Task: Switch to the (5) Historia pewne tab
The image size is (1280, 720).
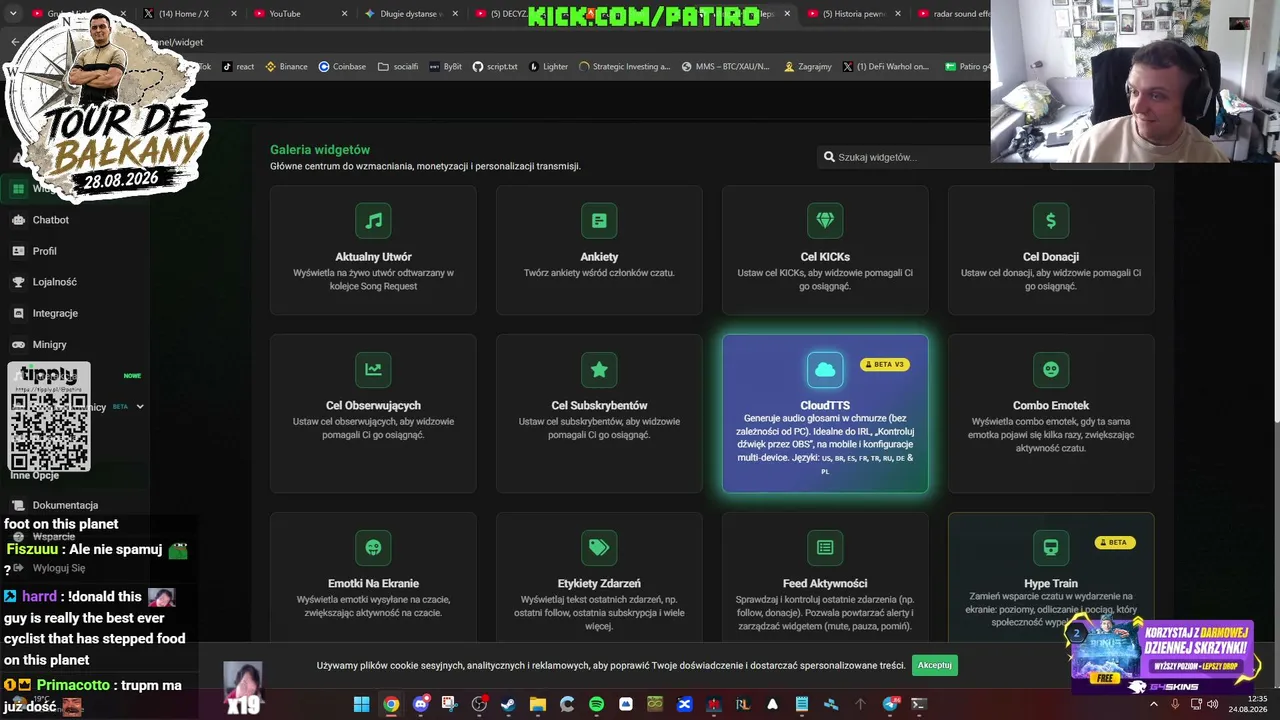Action: click(x=853, y=14)
